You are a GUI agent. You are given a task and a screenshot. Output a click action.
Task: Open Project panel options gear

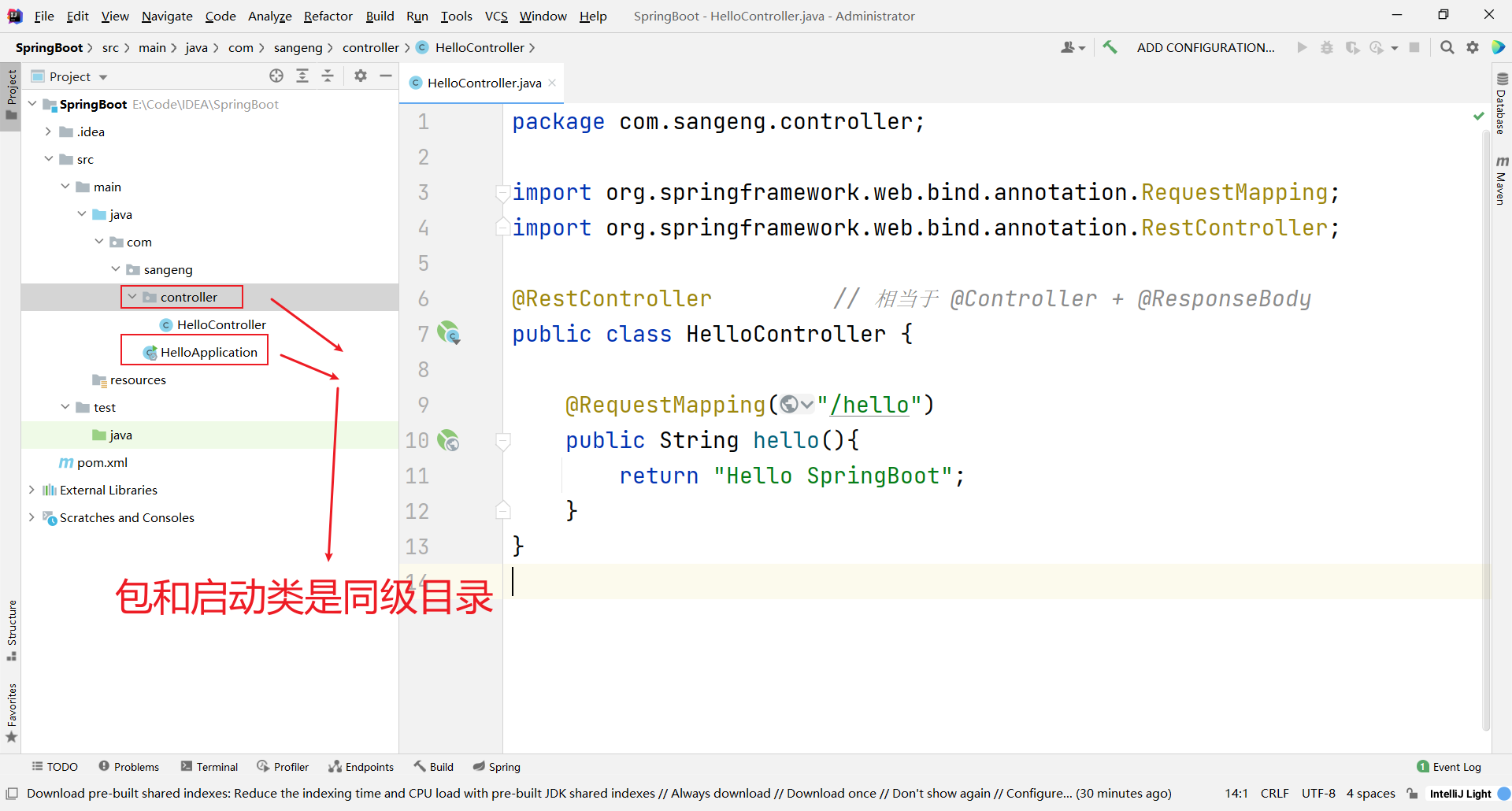pos(361,76)
